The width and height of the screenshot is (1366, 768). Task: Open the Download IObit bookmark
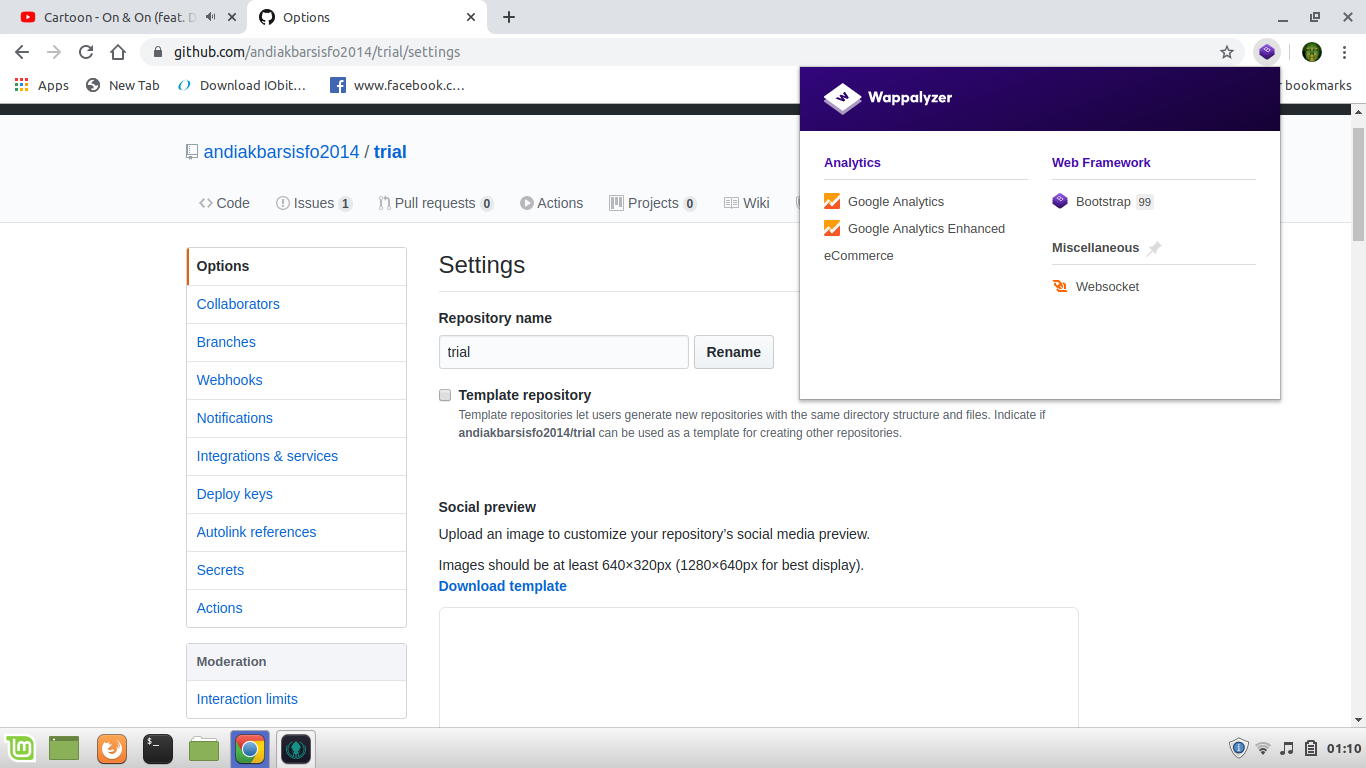click(242, 85)
